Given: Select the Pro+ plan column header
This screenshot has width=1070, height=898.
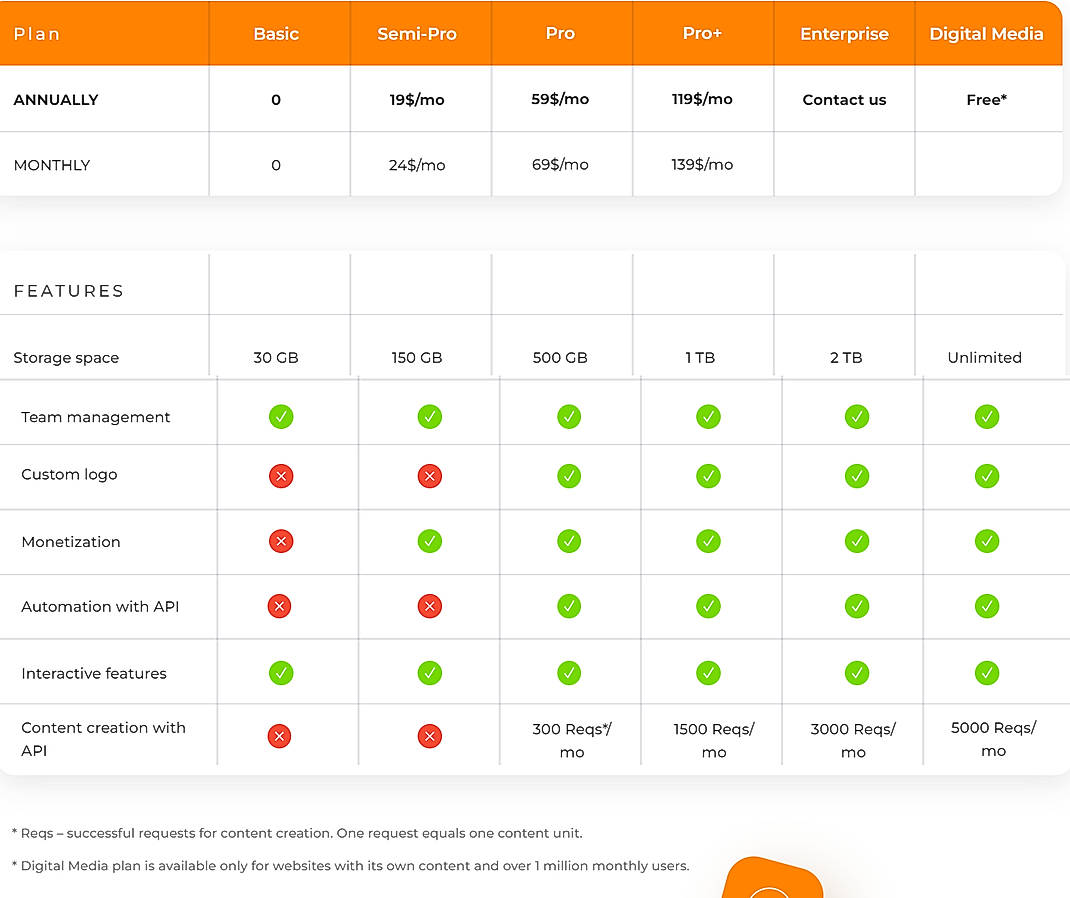Looking at the screenshot, I should 702,33.
